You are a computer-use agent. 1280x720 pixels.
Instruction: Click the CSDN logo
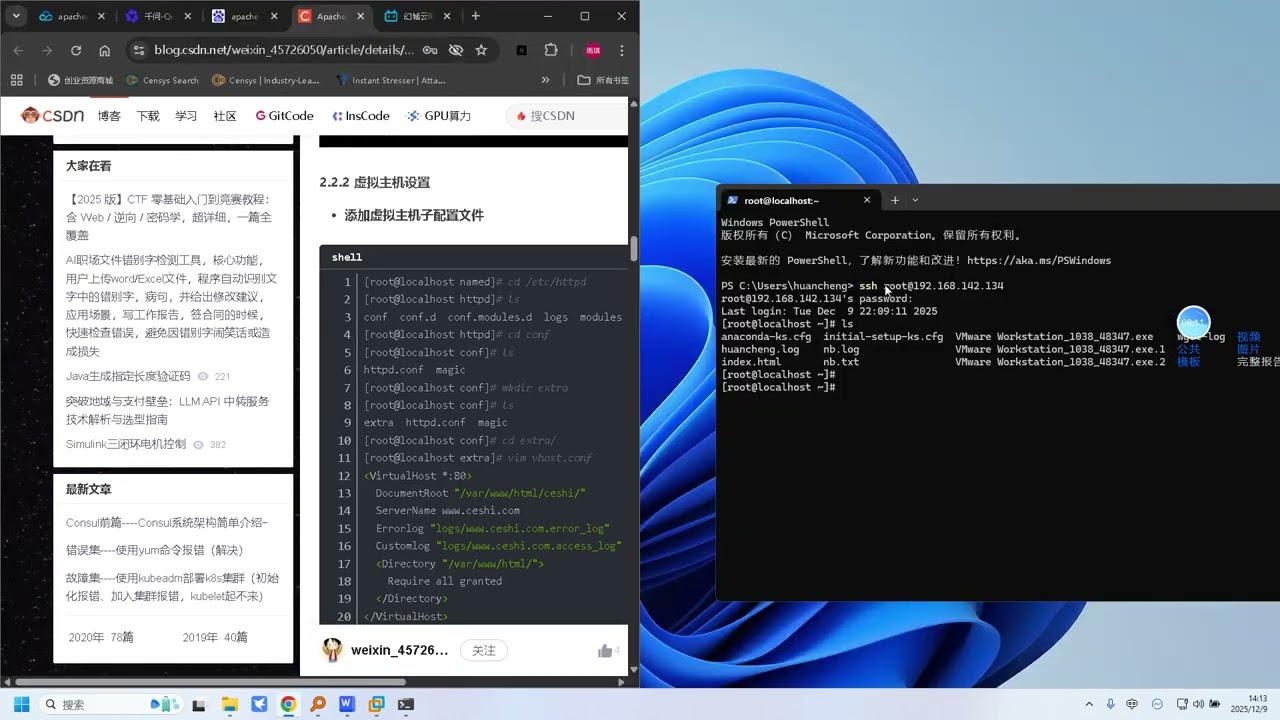coord(53,116)
